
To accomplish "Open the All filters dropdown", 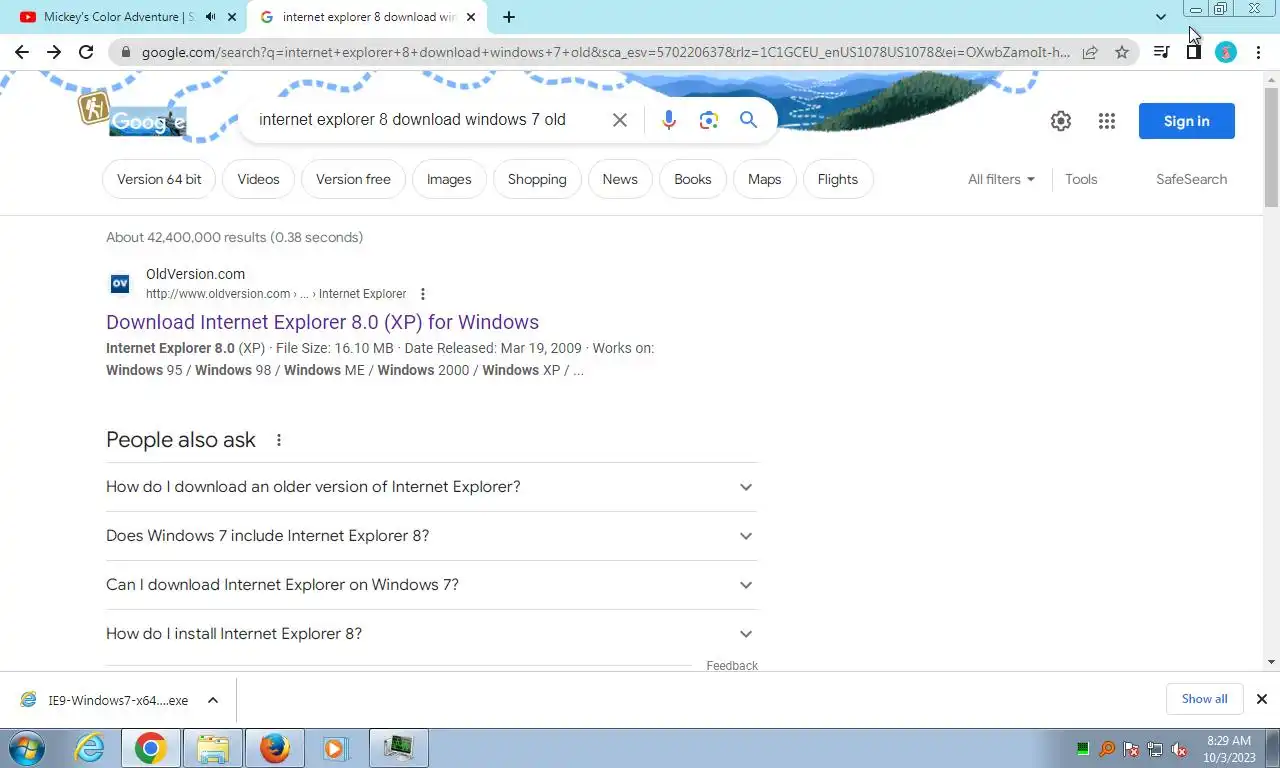I will [1001, 179].
